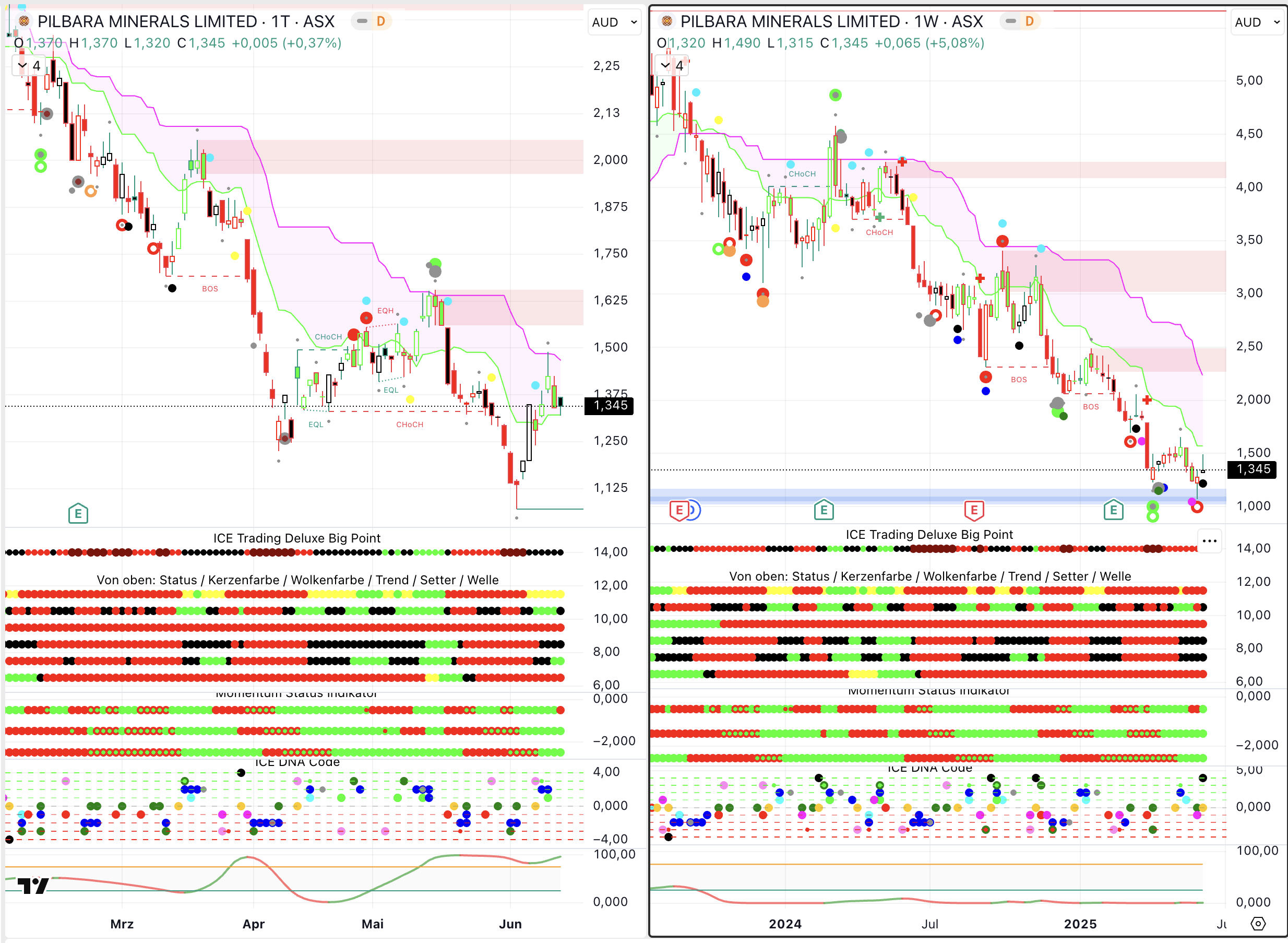Click the TradingView logo in daily chart

coord(32,886)
